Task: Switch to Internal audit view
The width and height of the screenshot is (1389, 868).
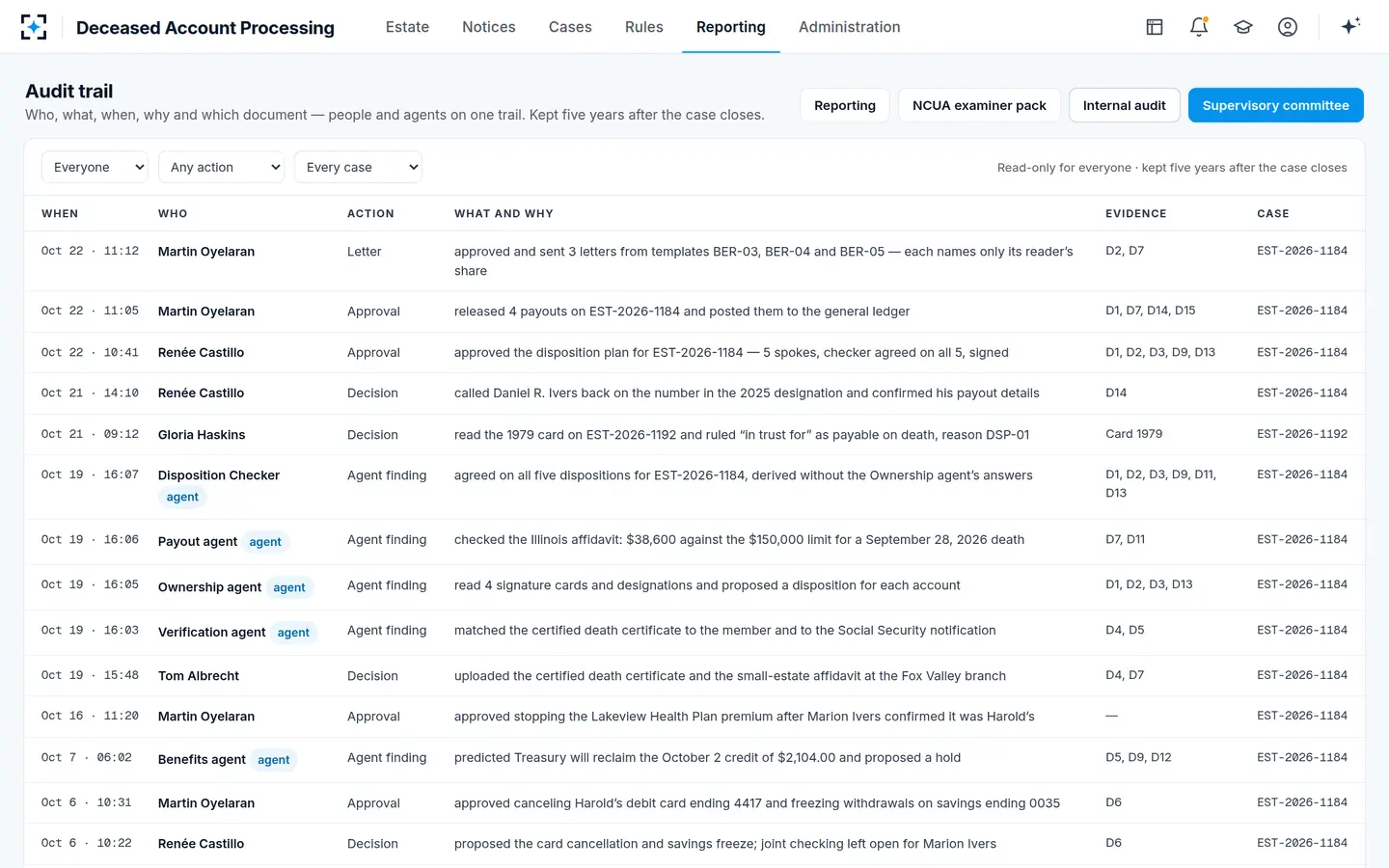Action: pos(1125,105)
